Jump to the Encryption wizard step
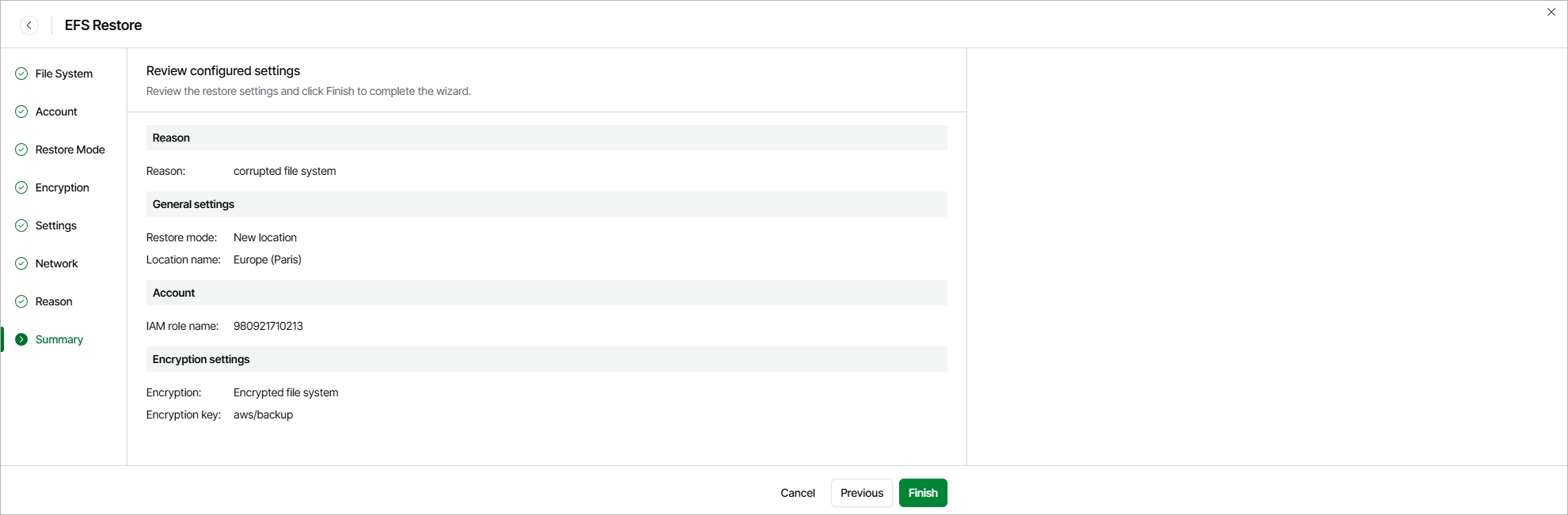The image size is (1568, 515). (x=62, y=187)
